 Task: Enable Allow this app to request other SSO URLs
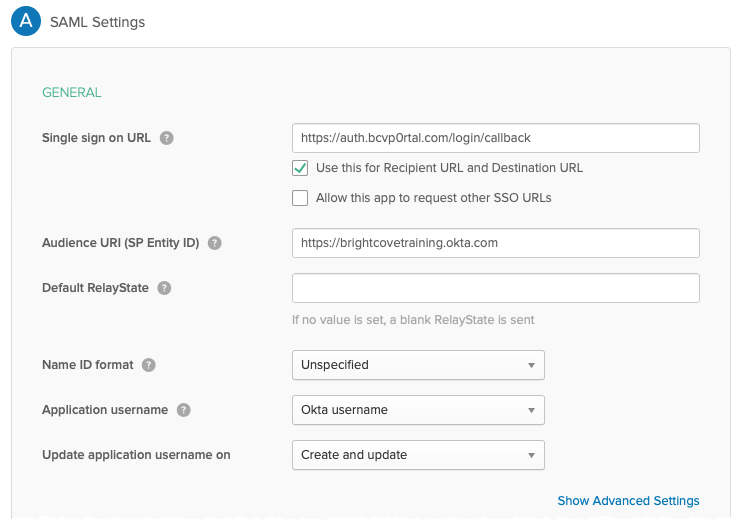click(x=300, y=198)
